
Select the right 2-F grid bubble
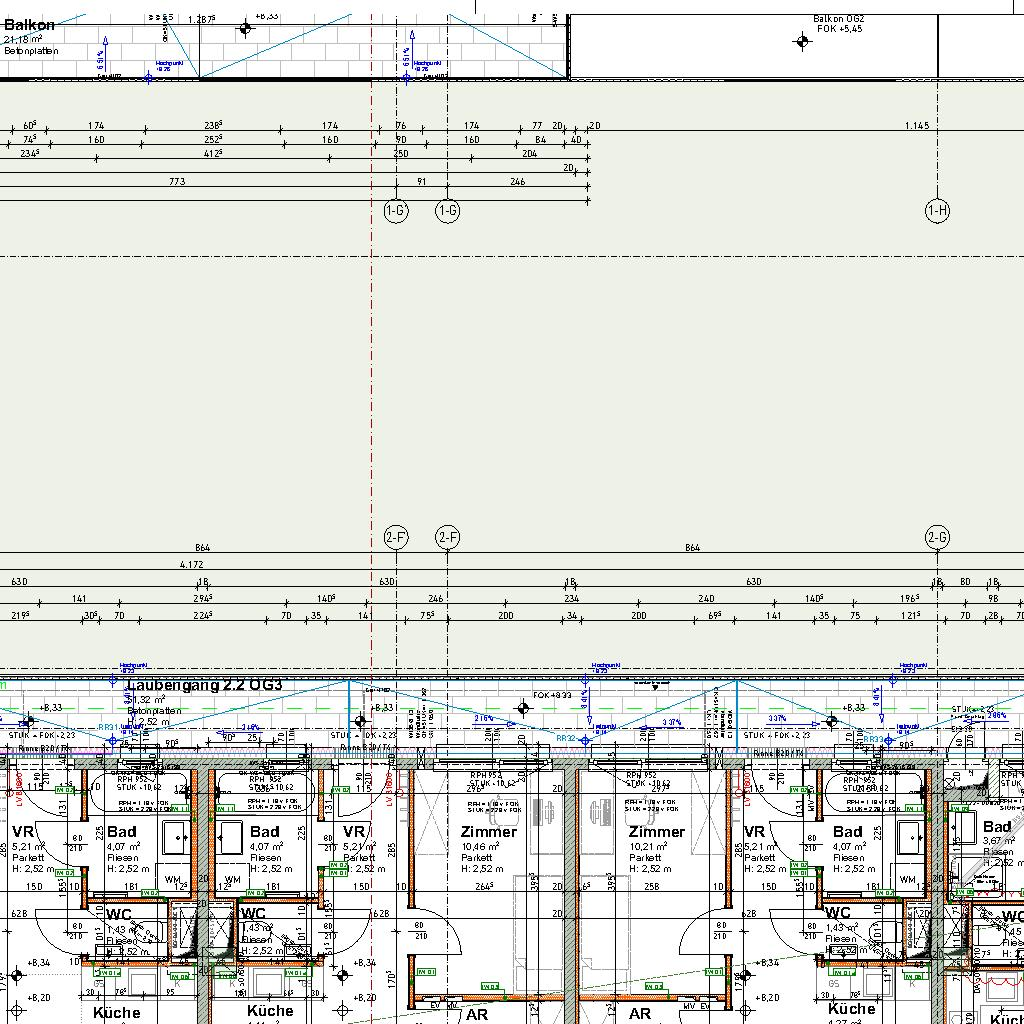447,537
